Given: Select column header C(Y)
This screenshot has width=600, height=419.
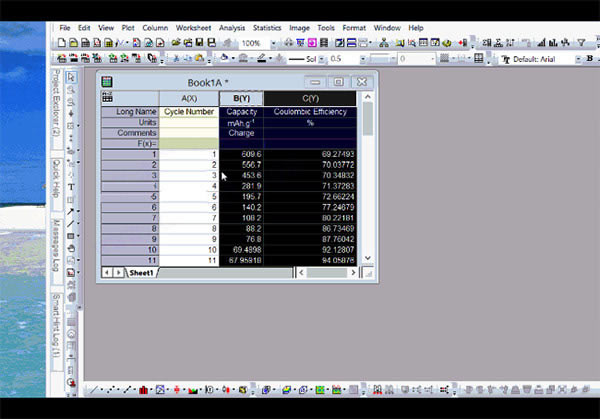Looking at the screenshot, I should coord(310,98).
